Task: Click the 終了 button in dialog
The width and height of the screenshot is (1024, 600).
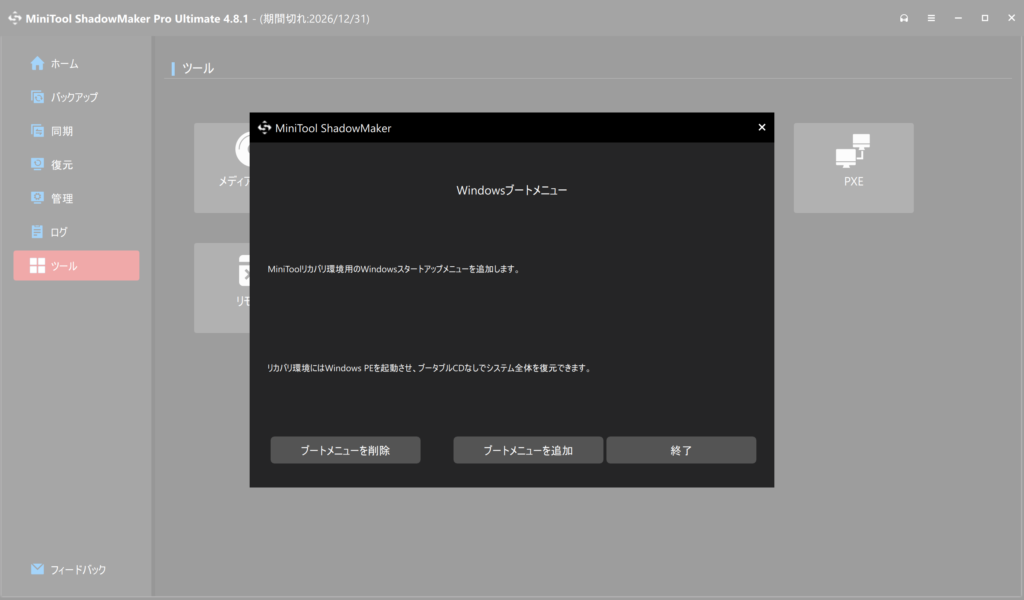Action: tap(680, 450)
